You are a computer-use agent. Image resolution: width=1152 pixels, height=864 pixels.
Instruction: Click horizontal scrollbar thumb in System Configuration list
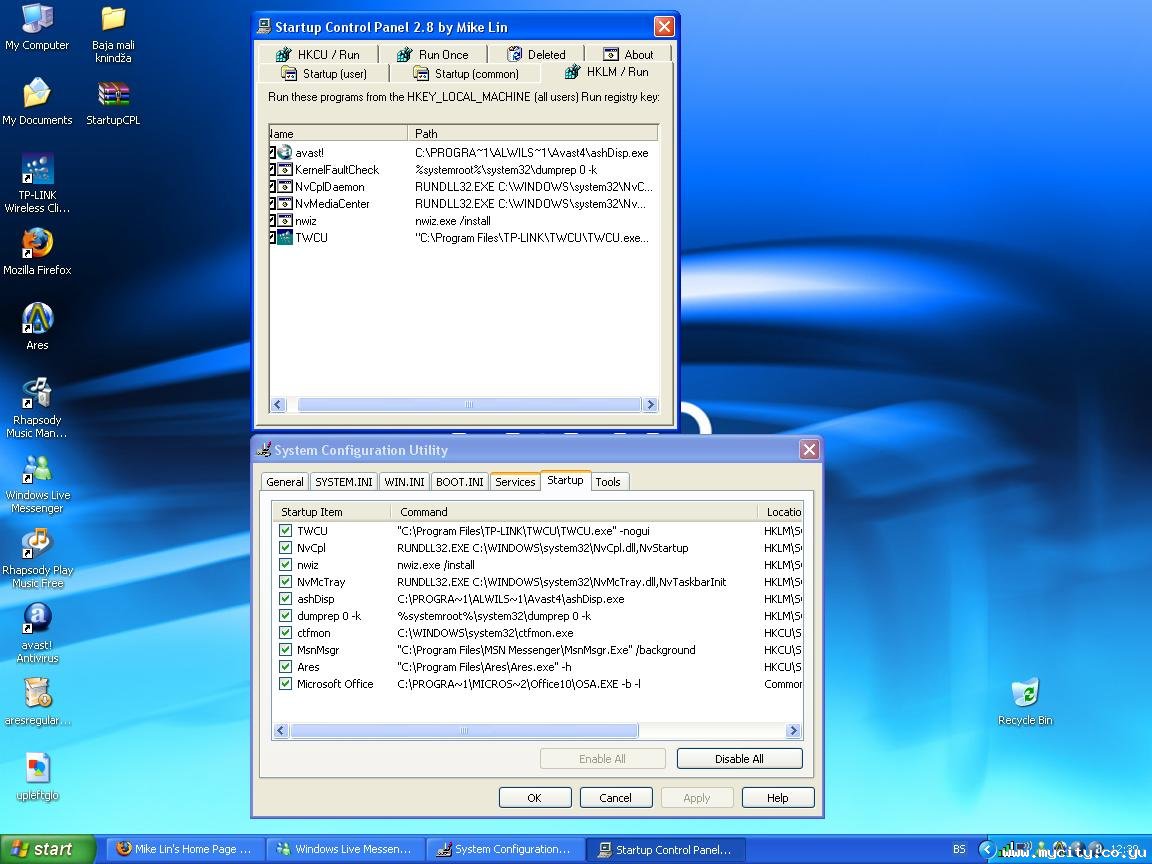click(x=464, y=730)
